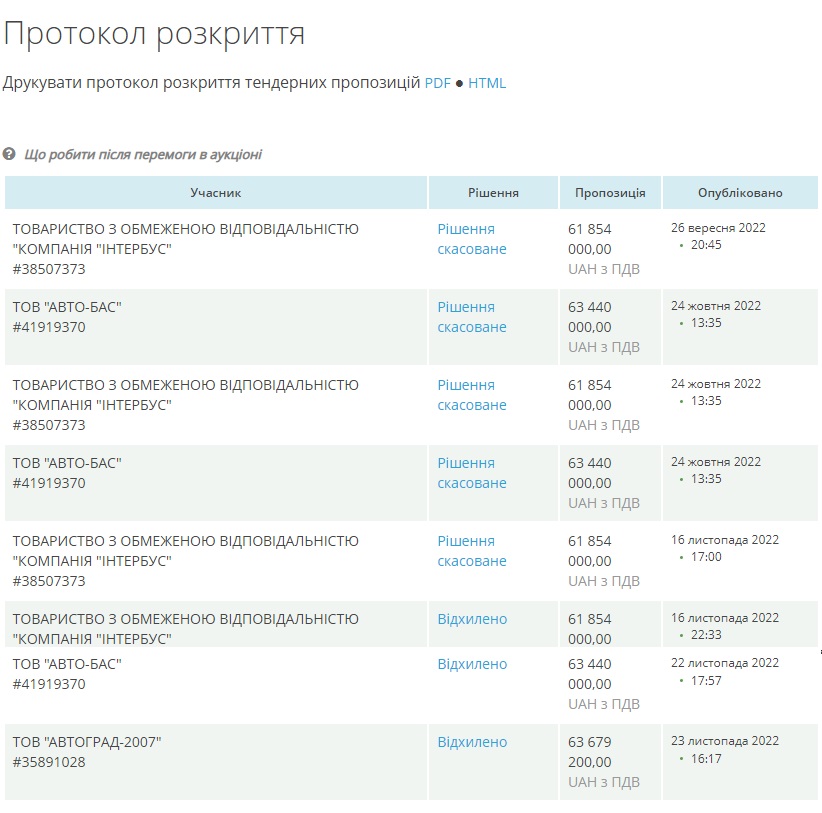Image resolution: width=822 pixels, height=813 pixels.
Task: Click the code '#35891028'
Action: click(x=49, y=762)
